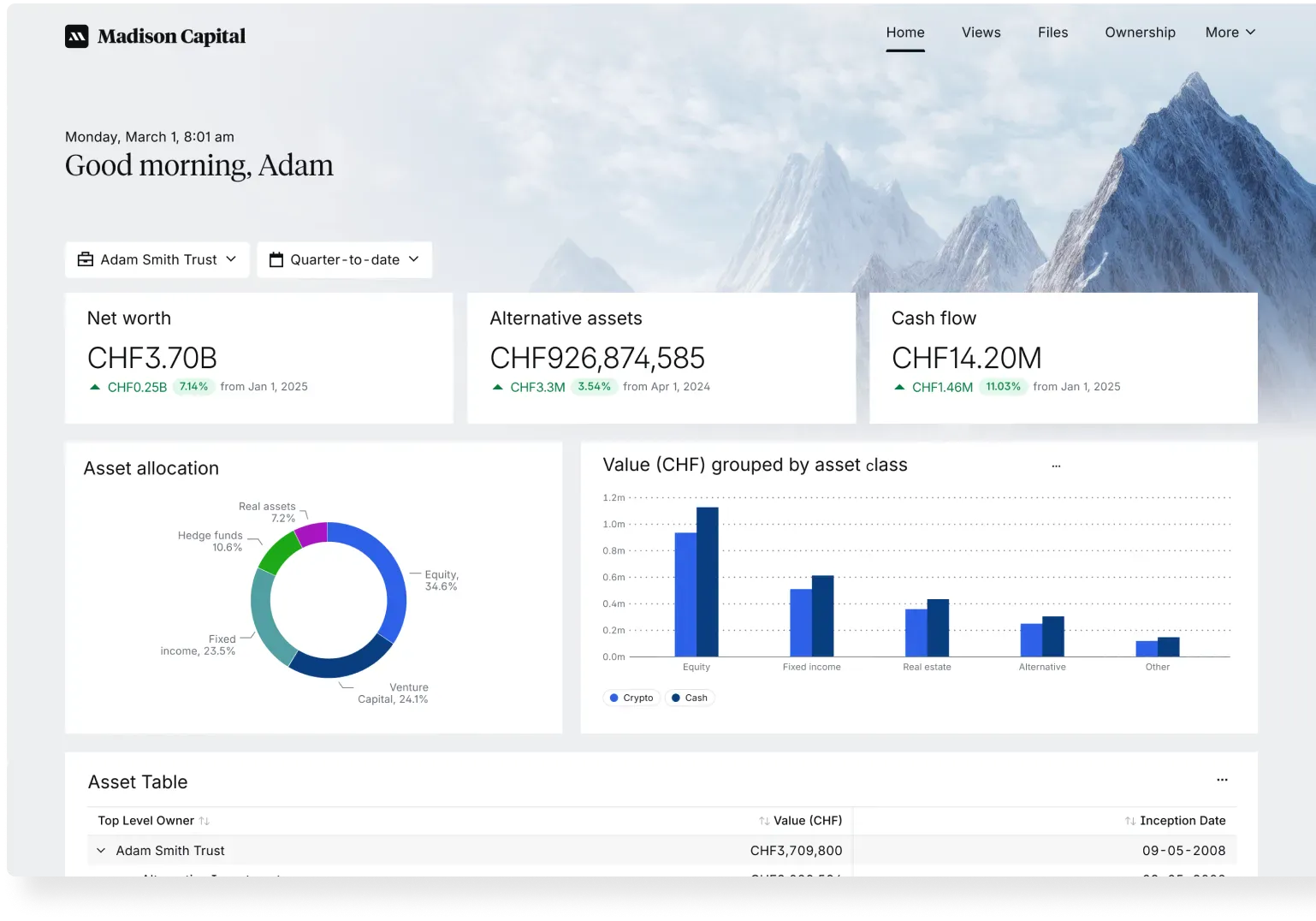Open the Alternative assets card
The width and height of the screenshot is (1316, 921).
661,358
